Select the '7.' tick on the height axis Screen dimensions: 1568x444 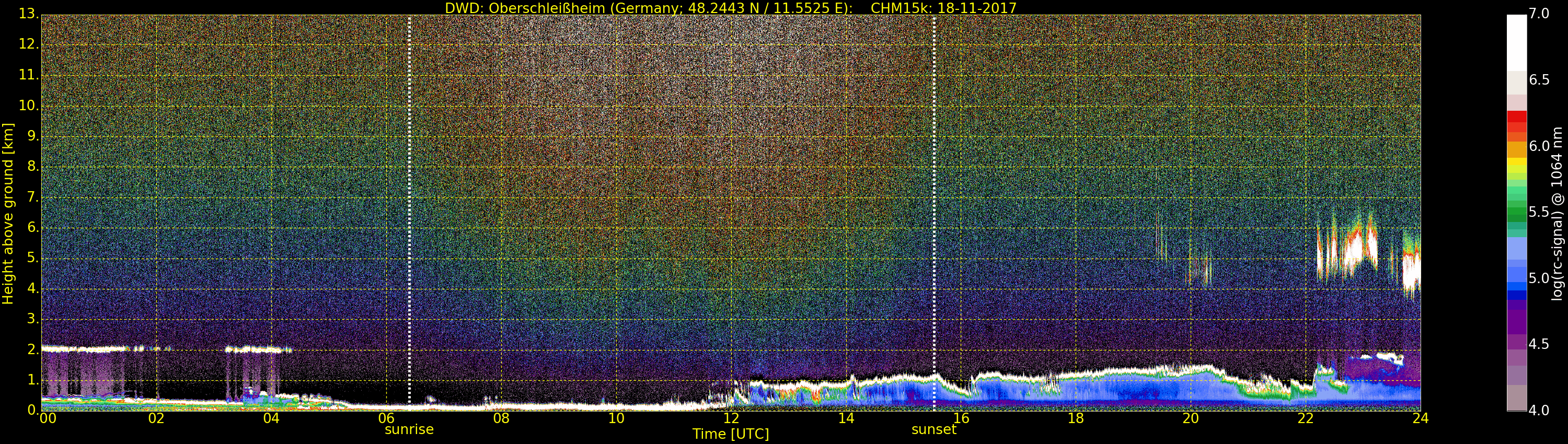pos(32,197)
